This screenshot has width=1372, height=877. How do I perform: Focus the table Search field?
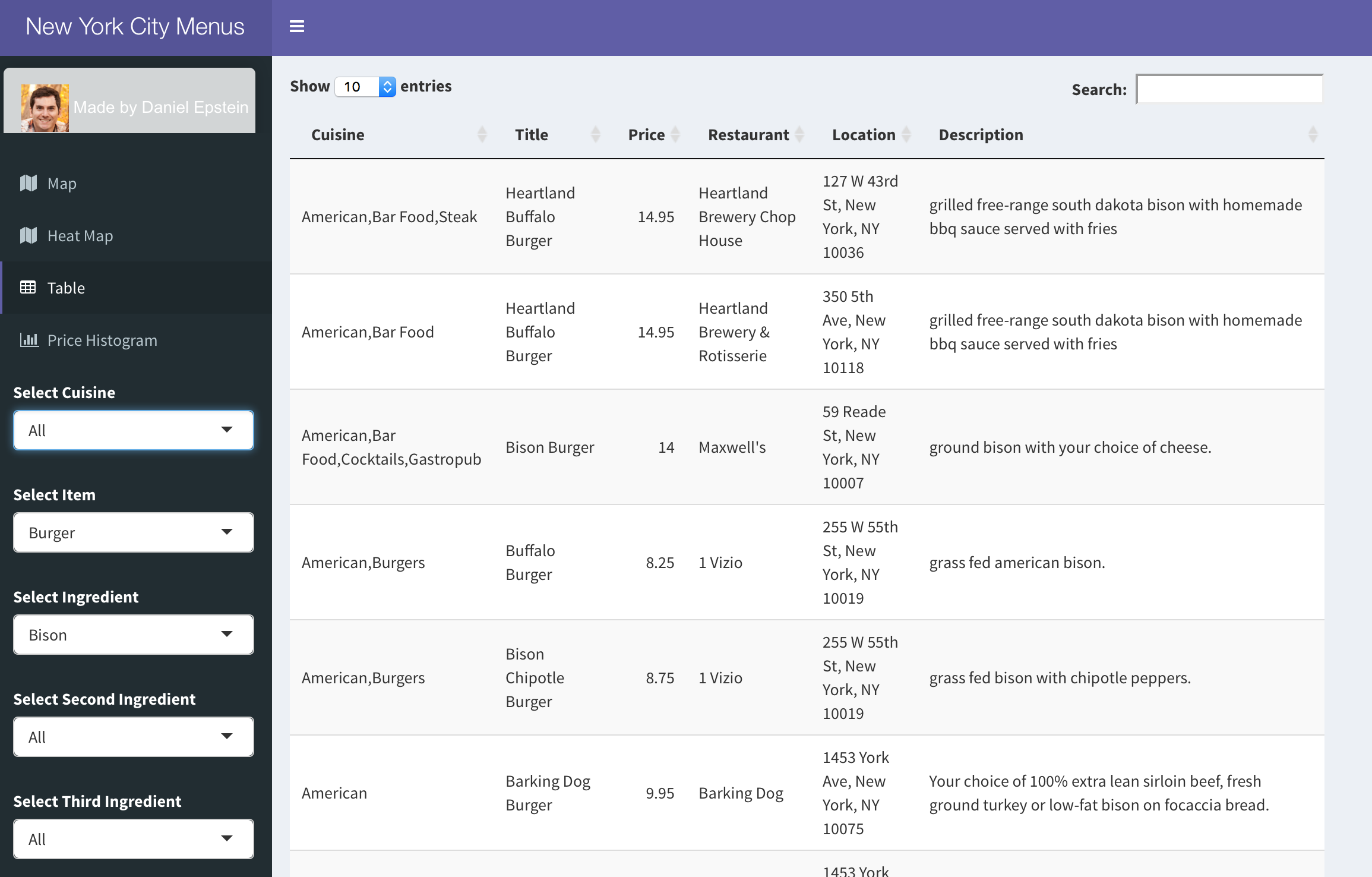tap(1229, 89)
